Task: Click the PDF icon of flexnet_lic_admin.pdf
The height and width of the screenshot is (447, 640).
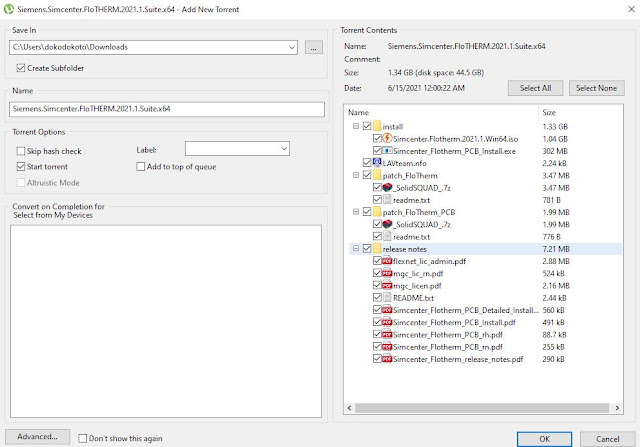Action: click(x=387, y=261)
